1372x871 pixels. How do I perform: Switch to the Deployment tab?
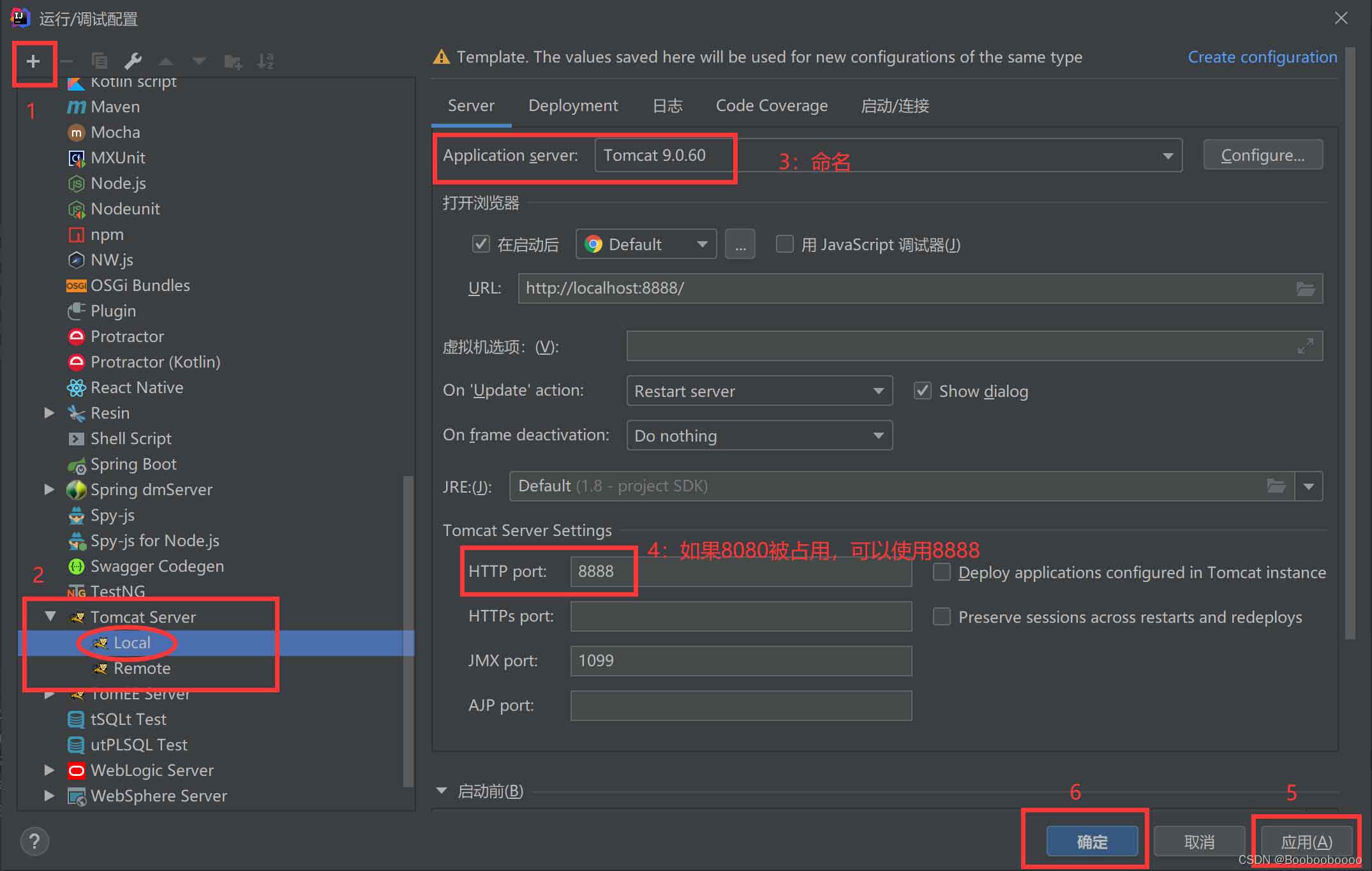coord(573,106)
